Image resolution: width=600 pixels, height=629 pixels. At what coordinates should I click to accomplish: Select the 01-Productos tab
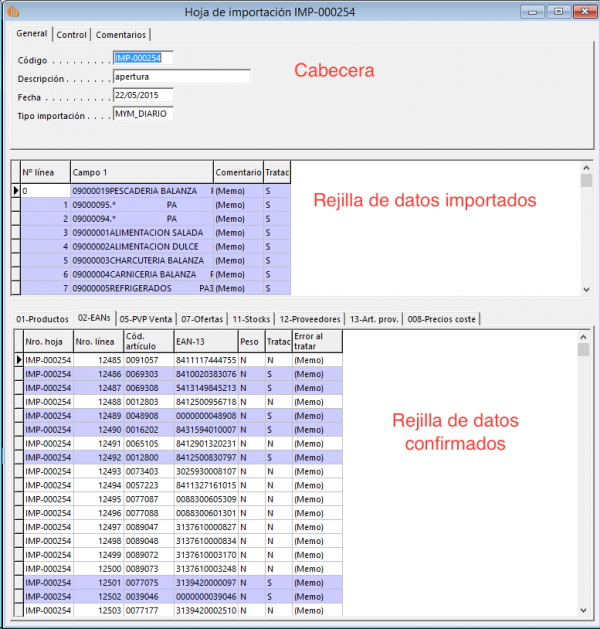click(42, 319)
